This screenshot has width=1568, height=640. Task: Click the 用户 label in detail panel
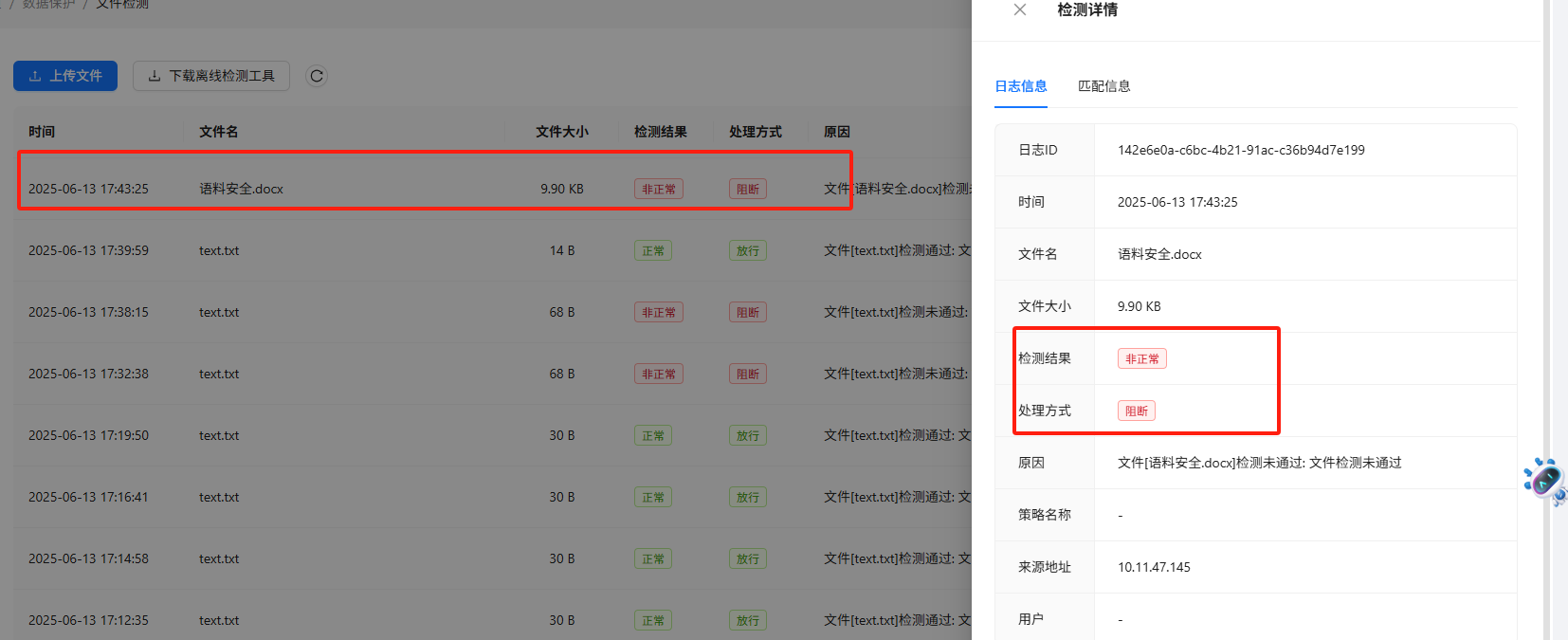(1031, 619)
